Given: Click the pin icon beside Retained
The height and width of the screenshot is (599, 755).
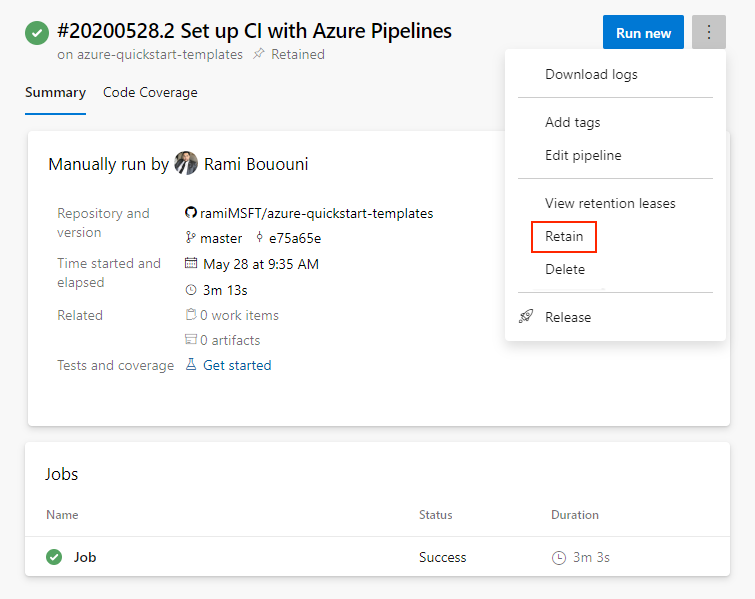Looking at the screenshot, I should click(259, 55).
